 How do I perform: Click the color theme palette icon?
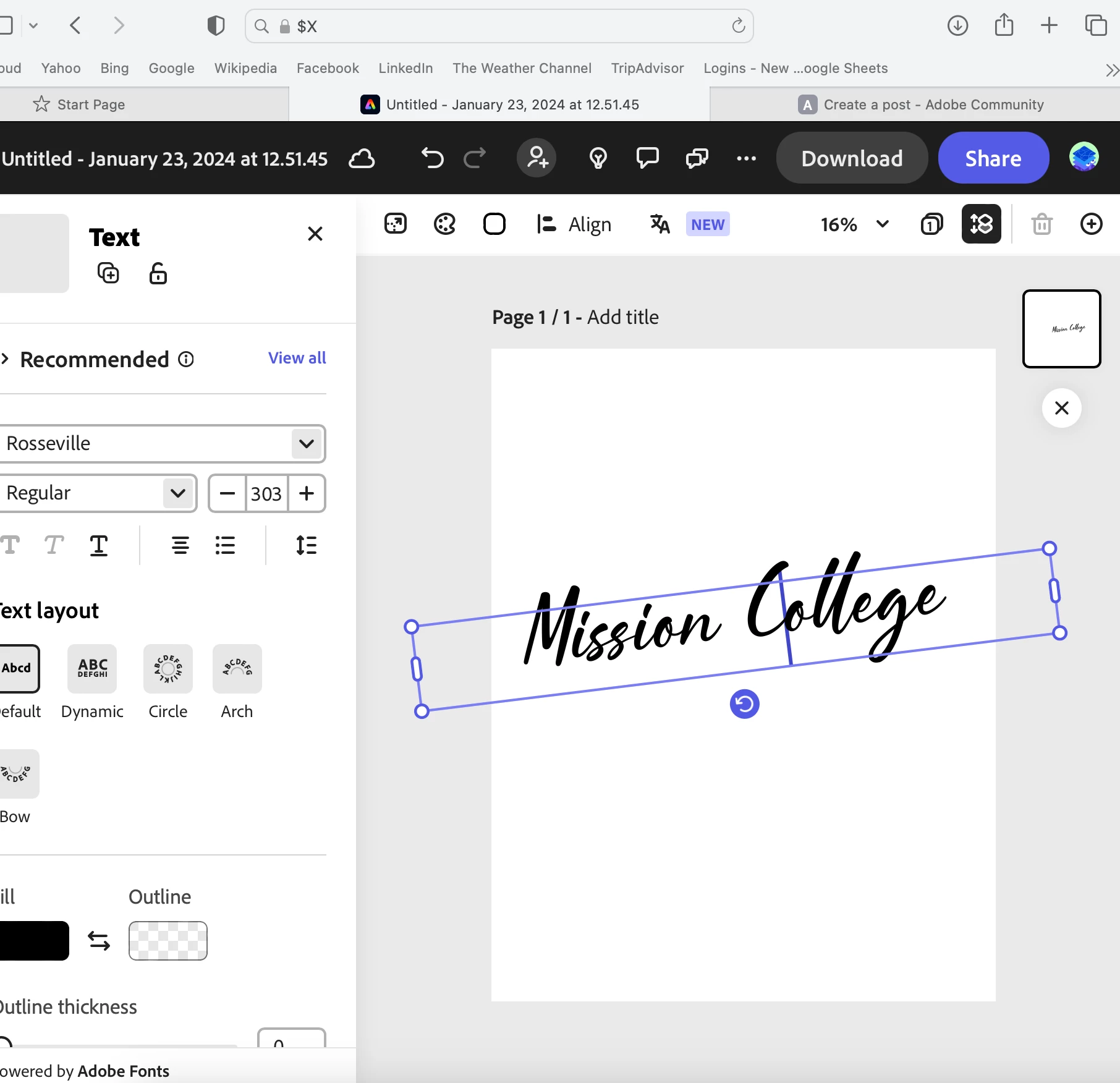click(444, 224)
